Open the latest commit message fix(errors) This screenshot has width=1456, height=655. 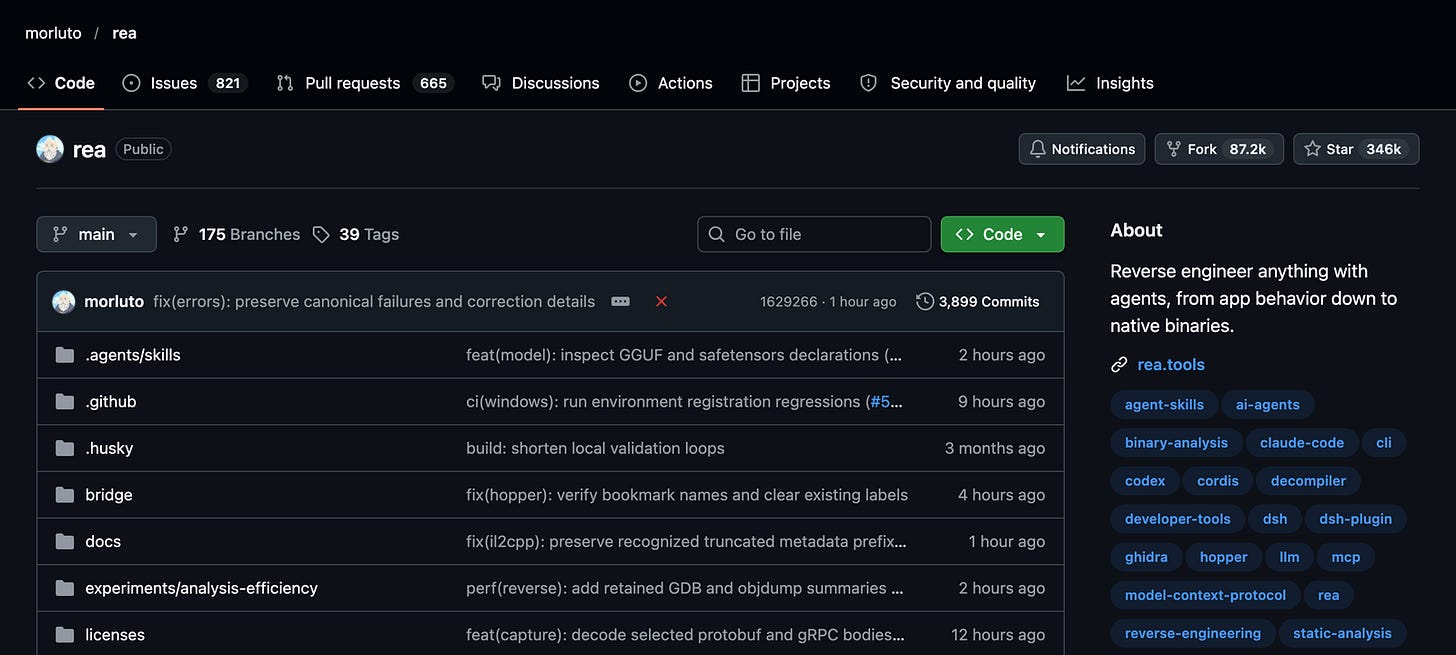(x=374, y=301)
